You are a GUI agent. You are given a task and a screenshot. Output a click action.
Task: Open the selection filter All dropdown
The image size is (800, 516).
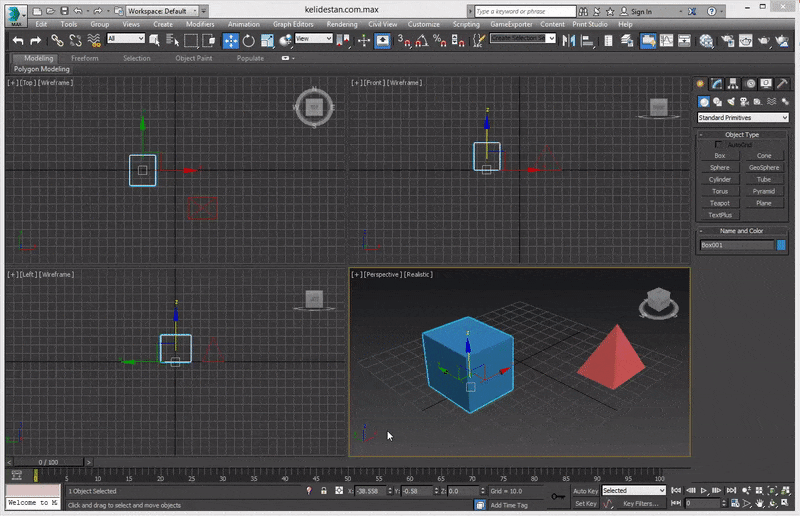126,38
